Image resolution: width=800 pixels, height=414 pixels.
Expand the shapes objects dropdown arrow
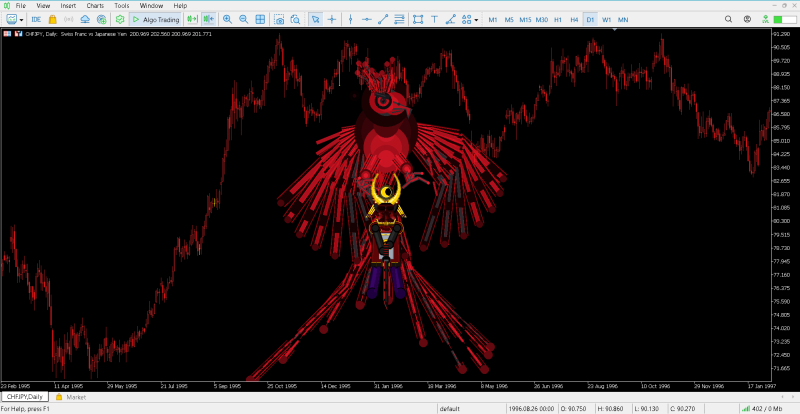click(477, 20)
